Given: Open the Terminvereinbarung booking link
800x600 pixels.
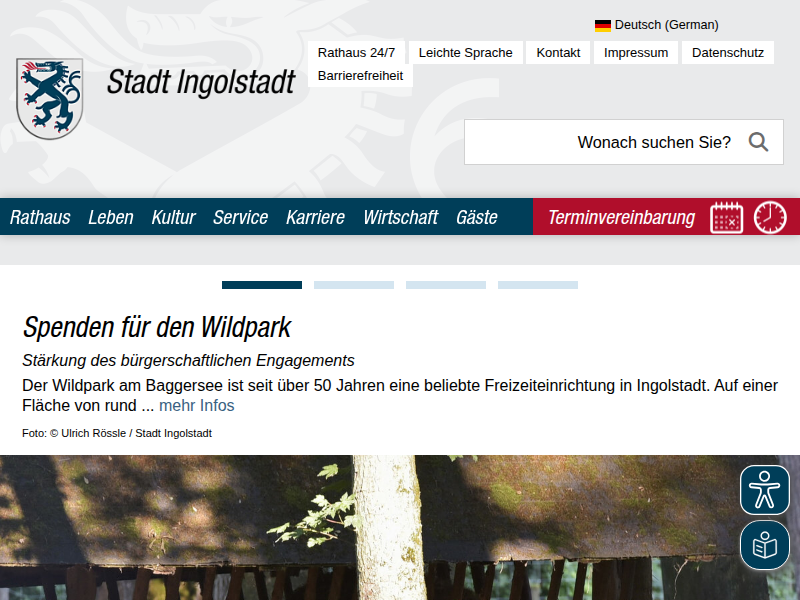Looking at the screenshot, I should click(621, 217).
